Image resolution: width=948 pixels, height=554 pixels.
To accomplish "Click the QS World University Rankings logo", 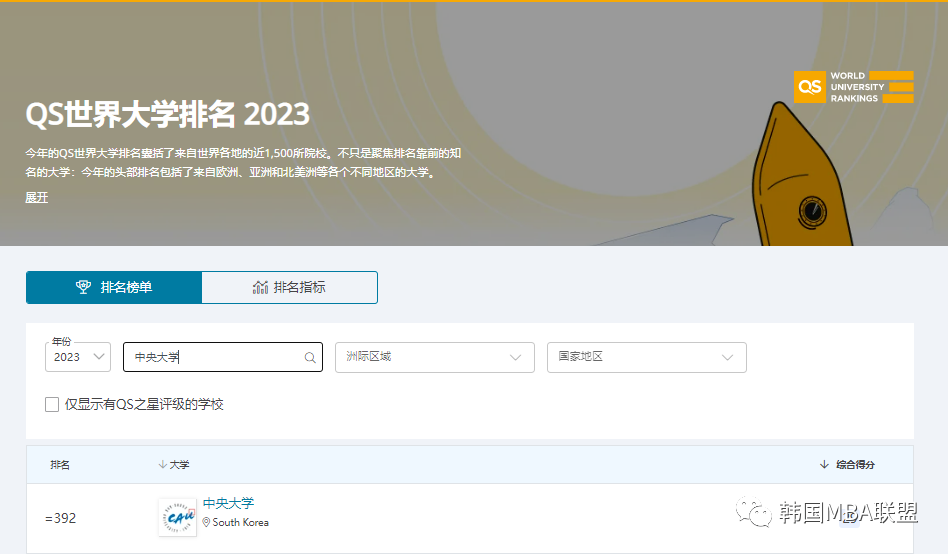I will coord(853,87).
